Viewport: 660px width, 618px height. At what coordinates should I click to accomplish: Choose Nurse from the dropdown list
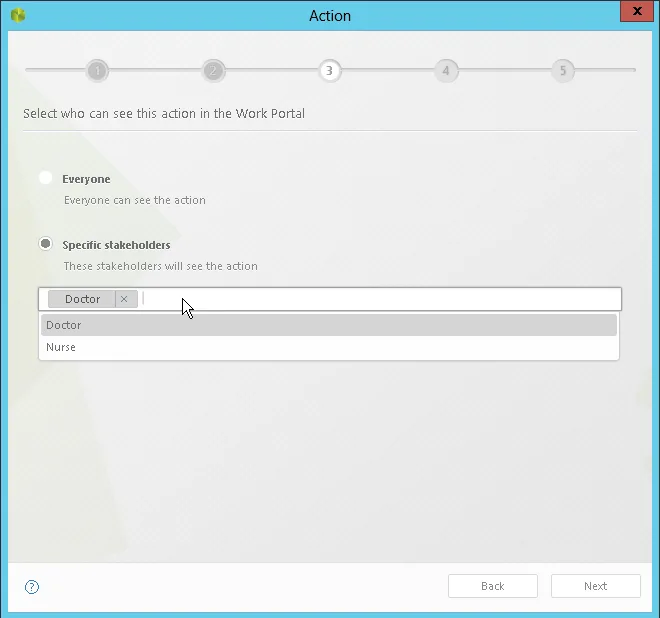pos(329,347)
